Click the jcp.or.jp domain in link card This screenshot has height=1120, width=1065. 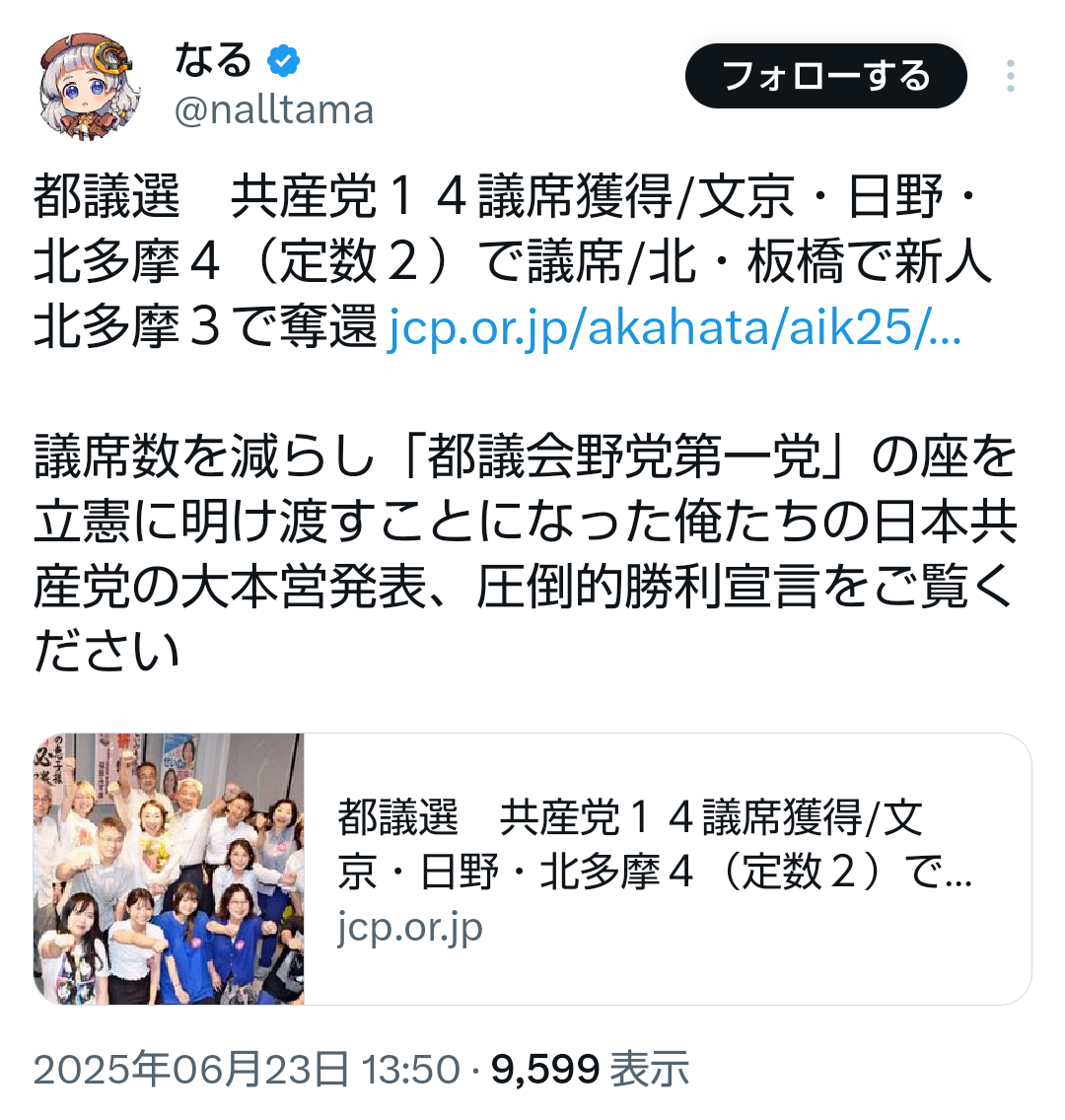(x=410, y=927)
